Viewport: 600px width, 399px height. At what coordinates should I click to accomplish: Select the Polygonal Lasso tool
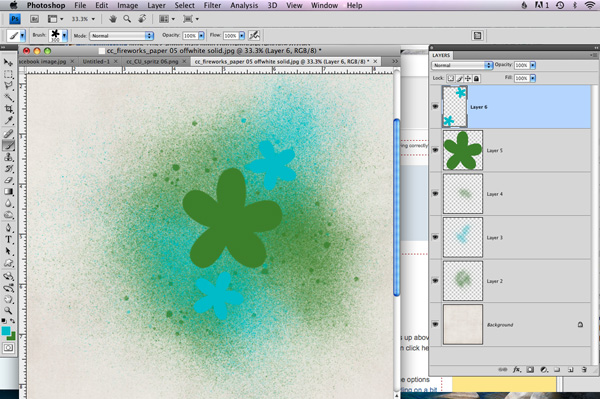[8, 86]
